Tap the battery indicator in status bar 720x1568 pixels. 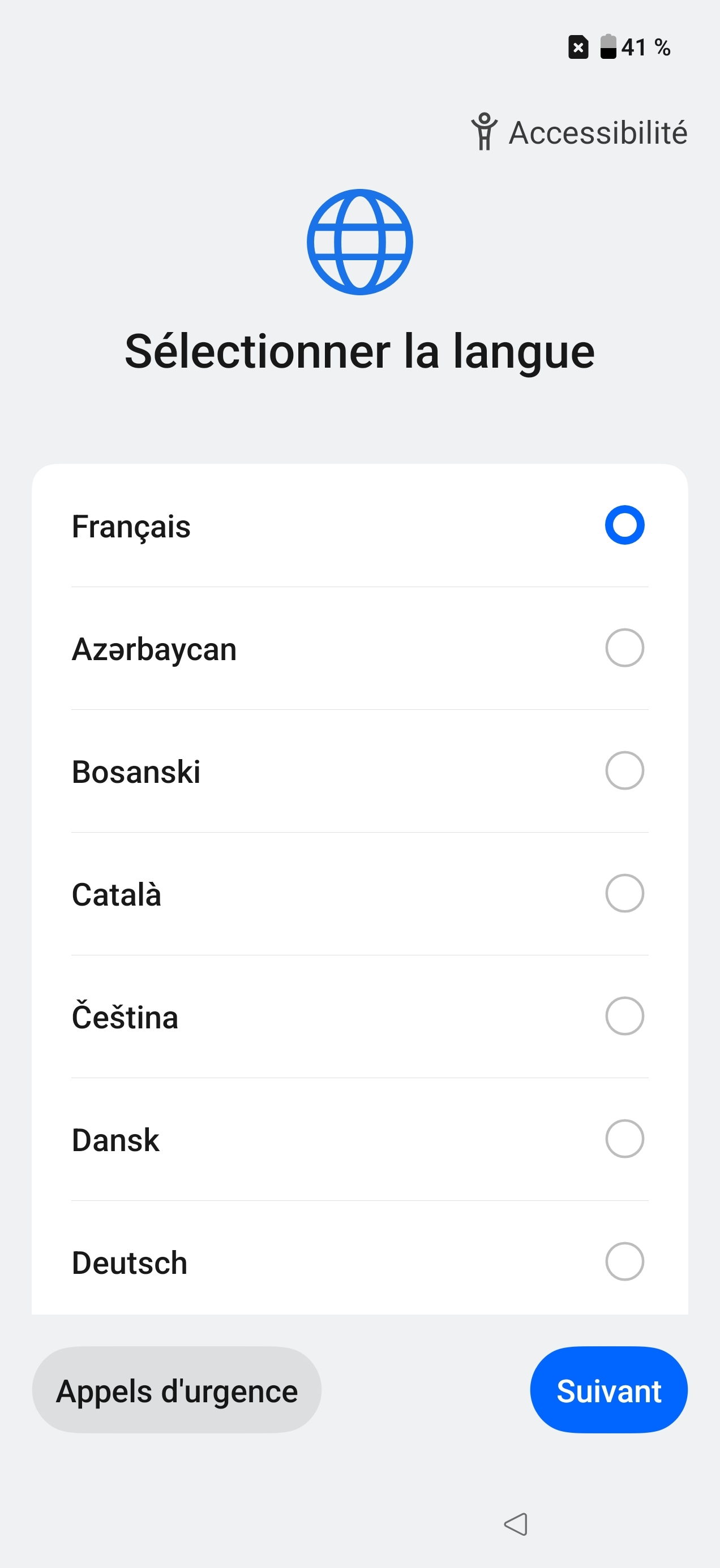coord(608,47)
